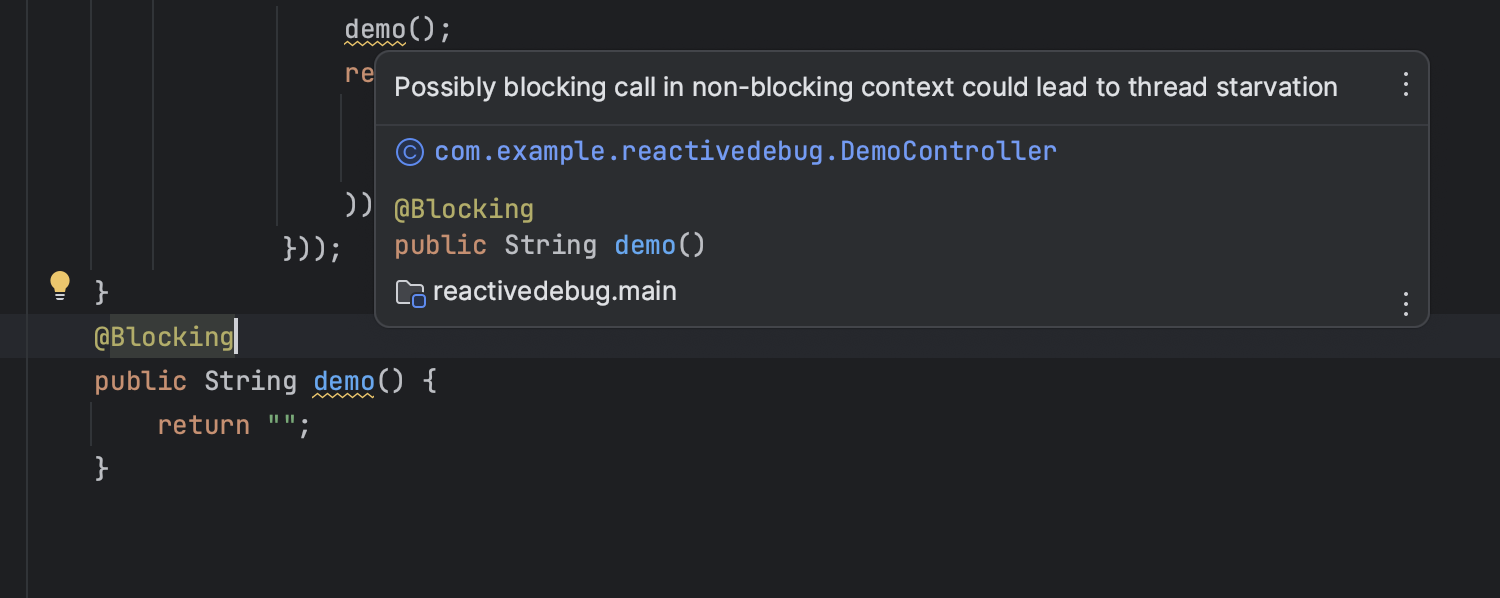Viewport: 1500px width, 598px height.
Task: Click the class icon next to DemoController
Action: coord(410,152)
